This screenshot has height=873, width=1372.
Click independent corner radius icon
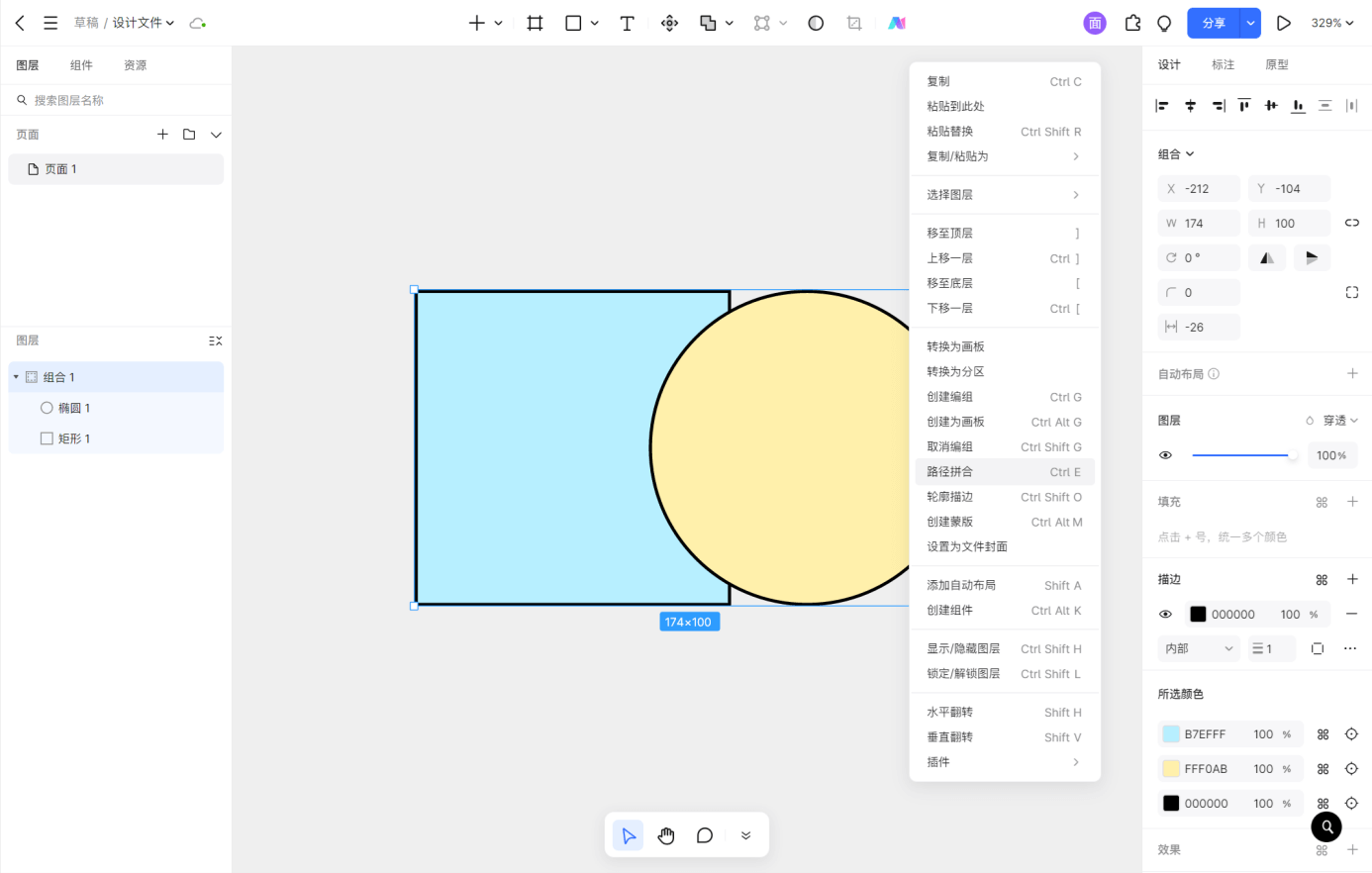[x=1352, y=292]
